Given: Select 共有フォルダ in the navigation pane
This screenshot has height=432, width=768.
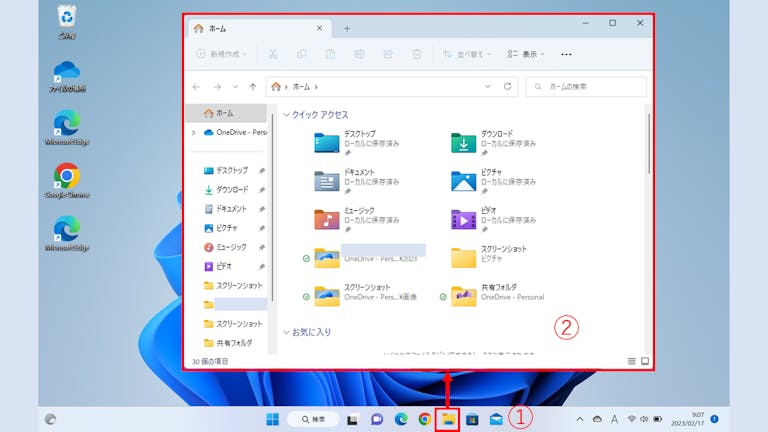Looking at the screenshot, I should click(234, 343).
